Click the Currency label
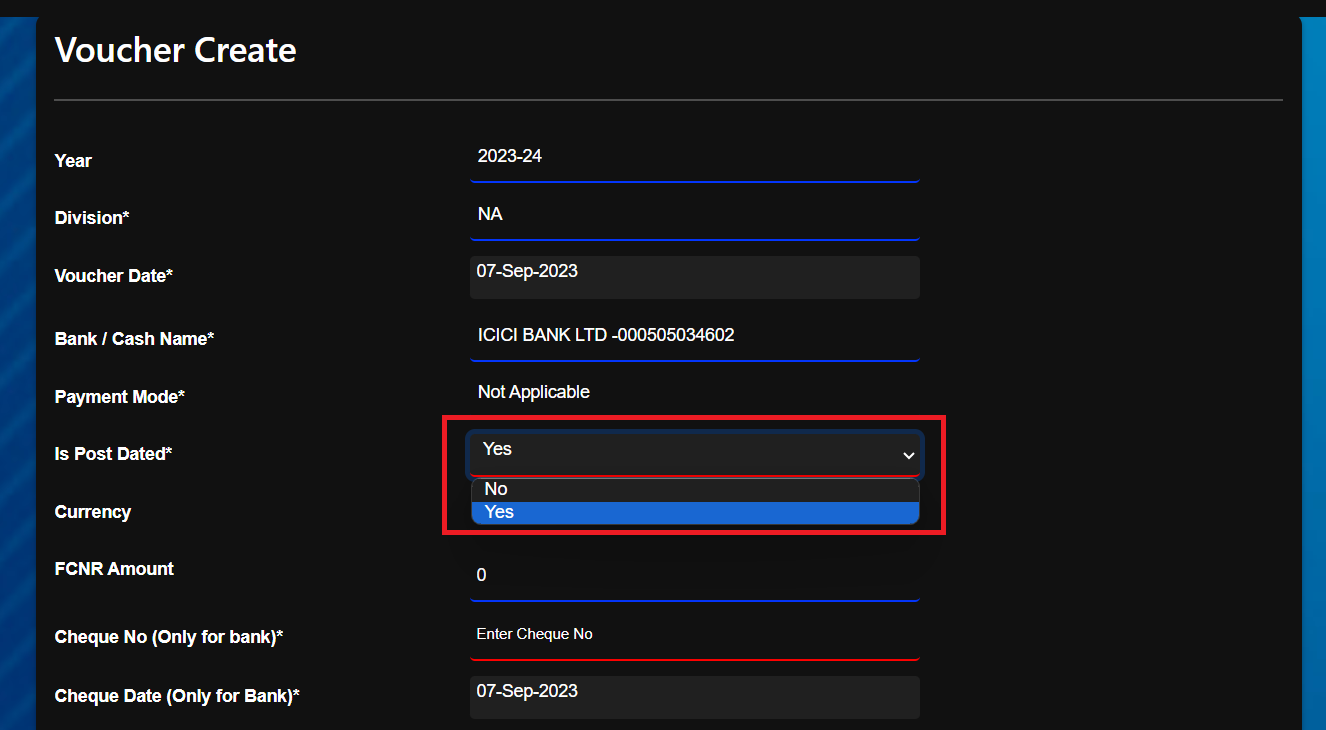This screenshot has height=730, width=1326. pyautogui.click(x=93, y=512)
